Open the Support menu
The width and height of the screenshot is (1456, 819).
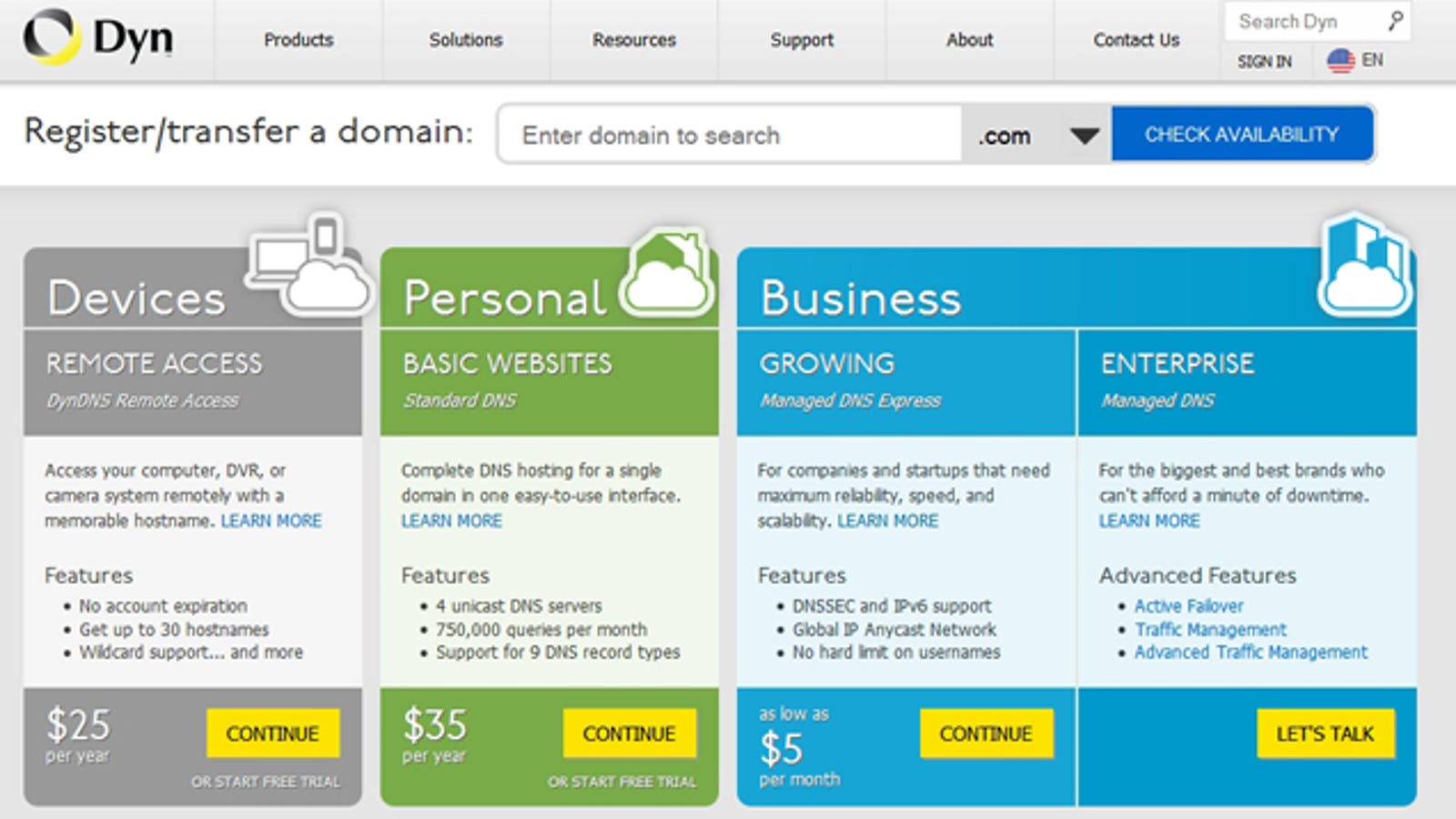tap(802, 40)
